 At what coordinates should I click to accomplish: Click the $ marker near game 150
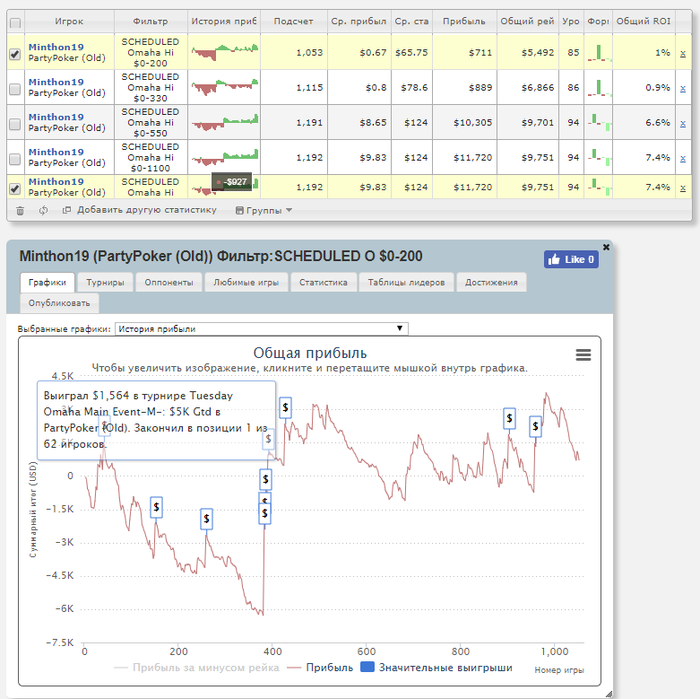tap(156, 507)
